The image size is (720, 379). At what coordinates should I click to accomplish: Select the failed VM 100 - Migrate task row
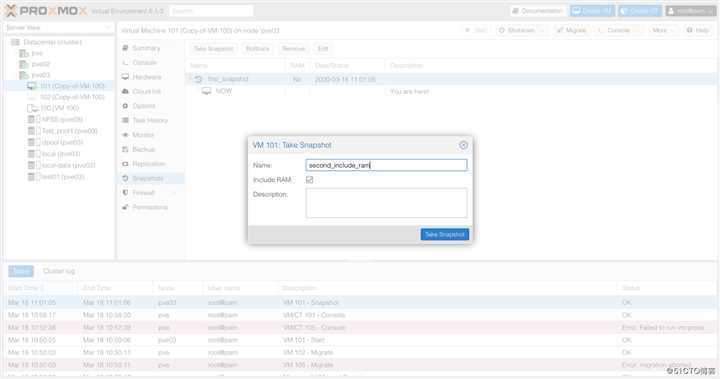coord(360,365)
